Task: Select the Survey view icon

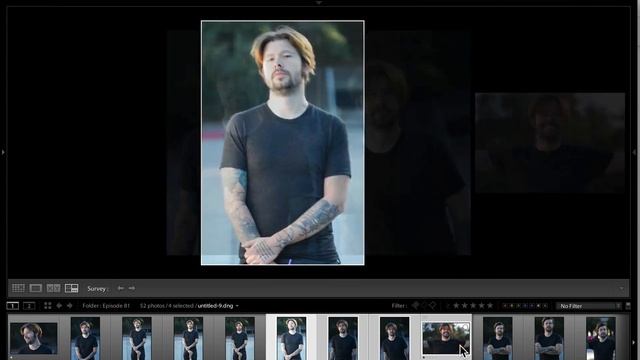Action: 71,288
